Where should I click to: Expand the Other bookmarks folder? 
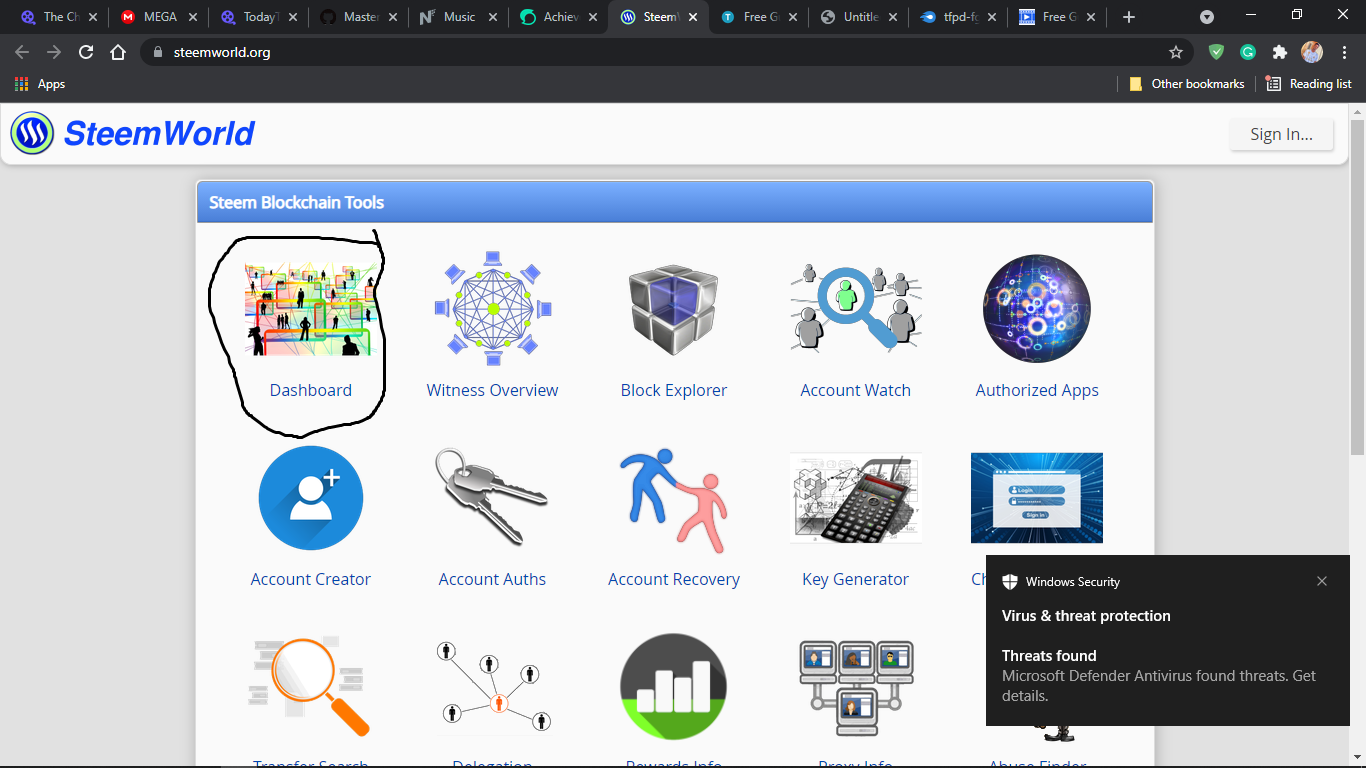click(x=1187, y=84)
